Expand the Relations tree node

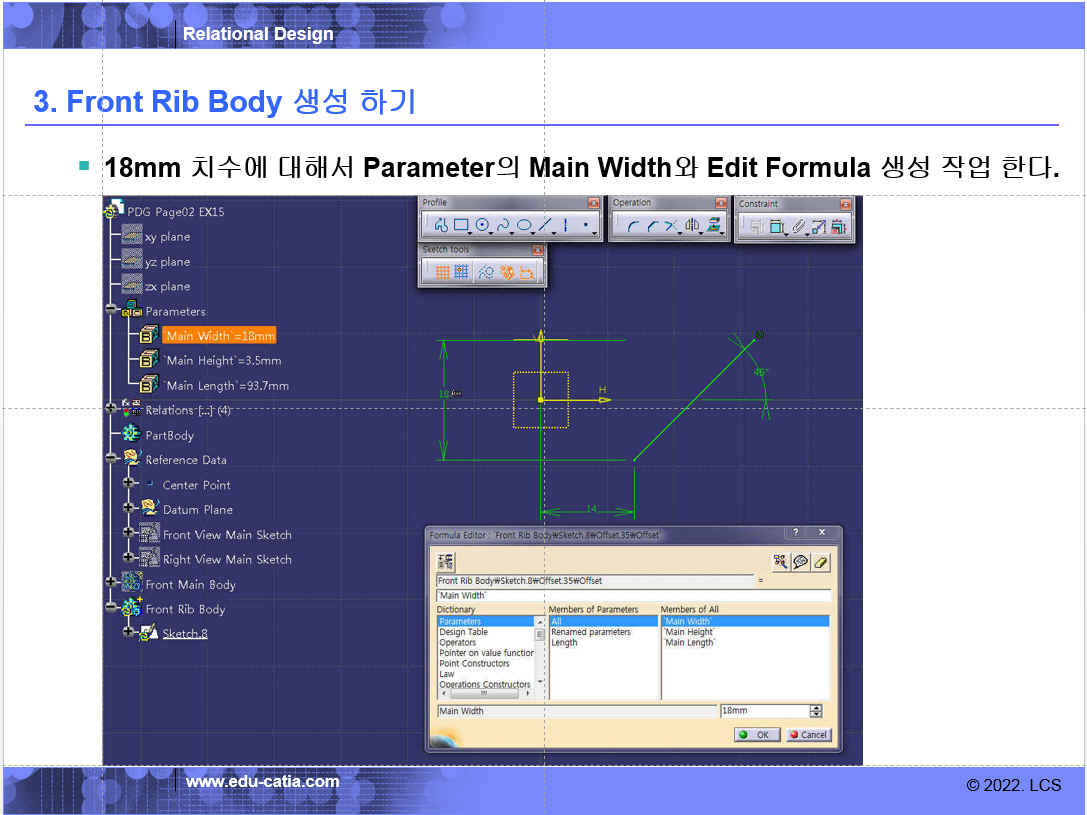tap(111, 409)
